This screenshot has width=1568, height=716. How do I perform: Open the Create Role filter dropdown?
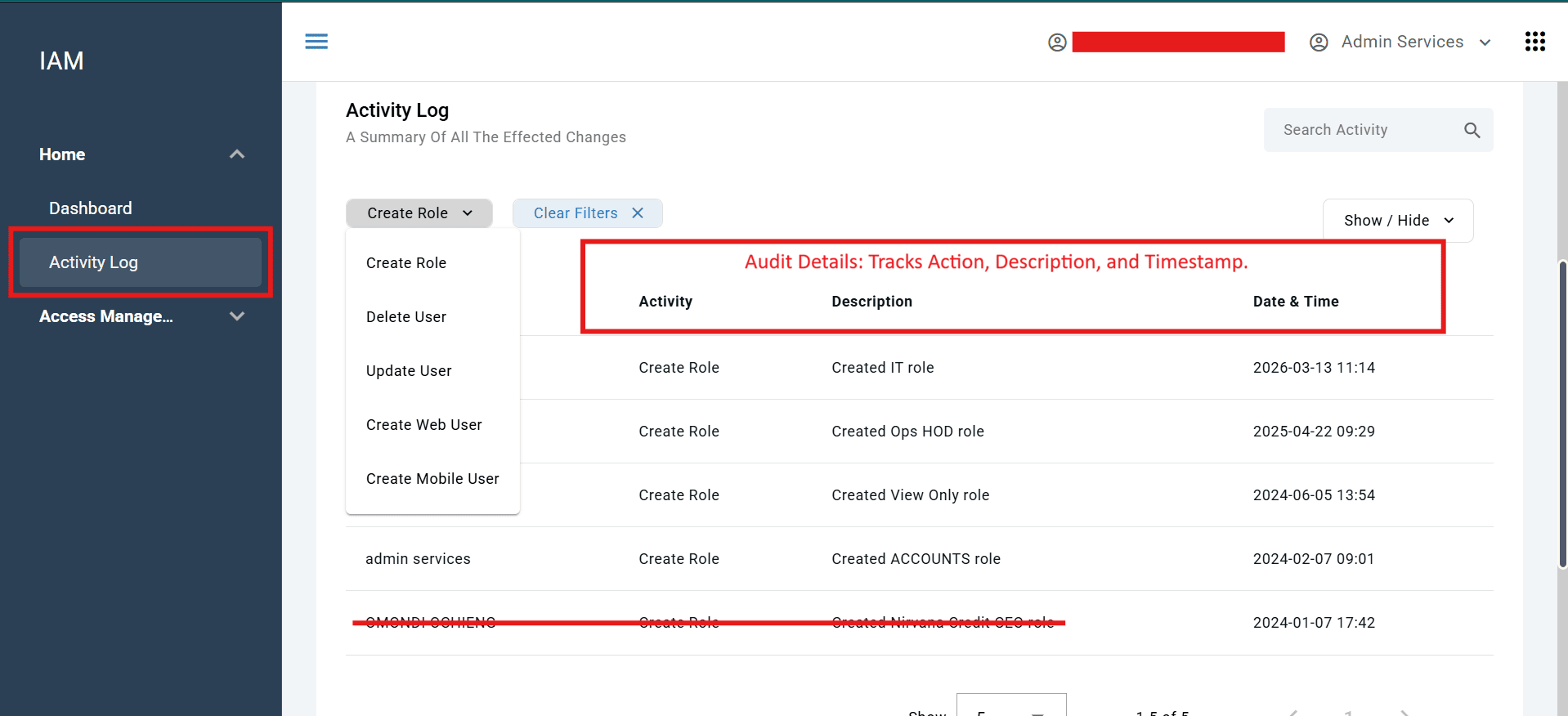(x=419, y=213)
